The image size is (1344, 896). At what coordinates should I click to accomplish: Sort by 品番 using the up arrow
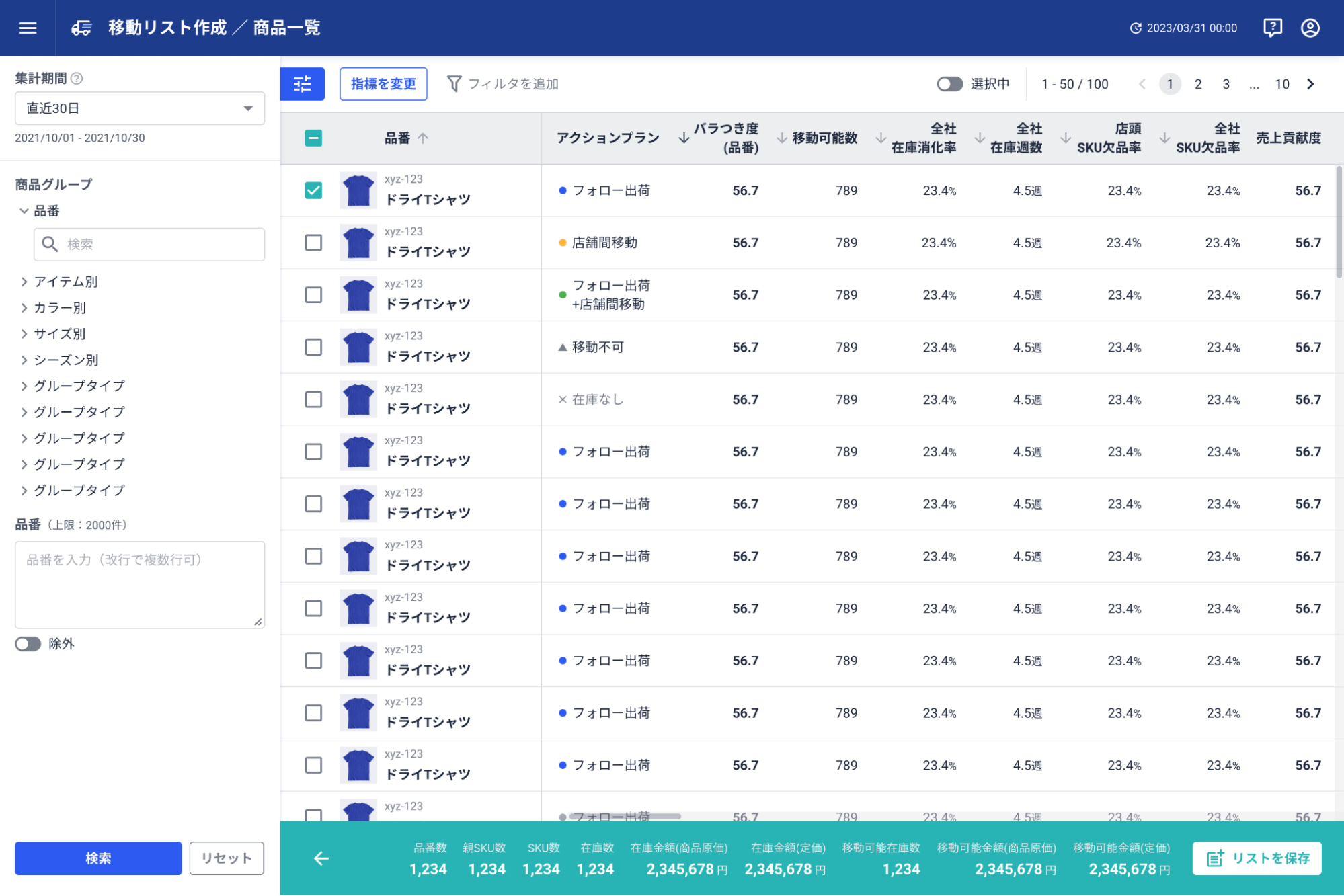(423, 138)
